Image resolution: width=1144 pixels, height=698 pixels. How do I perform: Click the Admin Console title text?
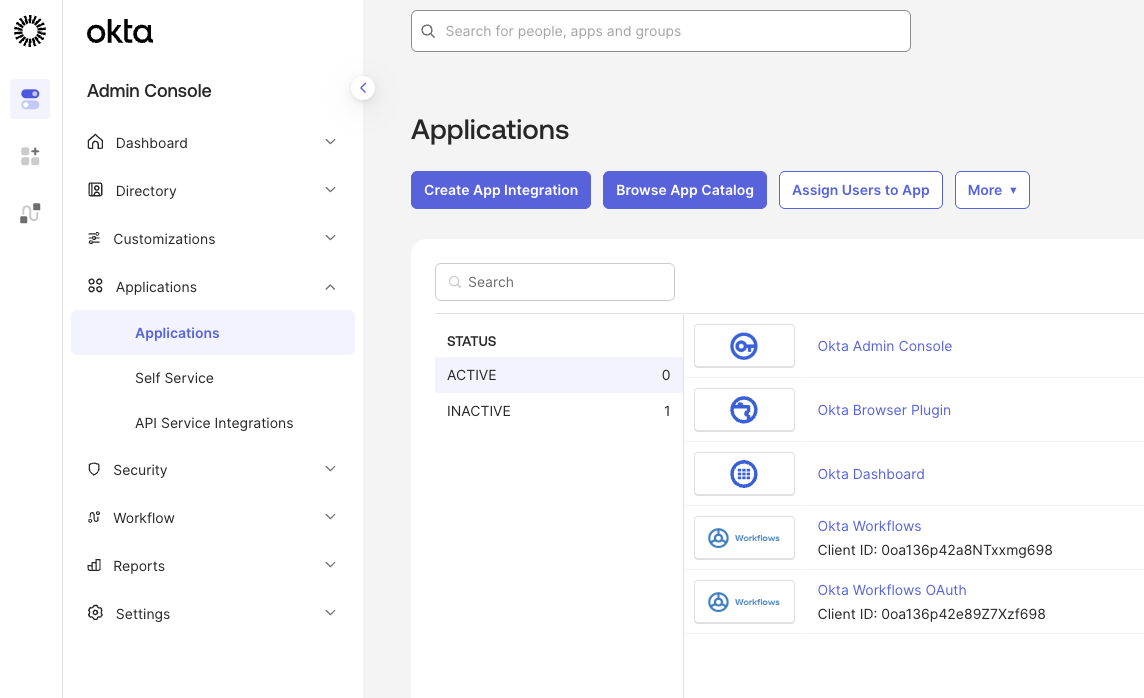(x=149, y=90)
